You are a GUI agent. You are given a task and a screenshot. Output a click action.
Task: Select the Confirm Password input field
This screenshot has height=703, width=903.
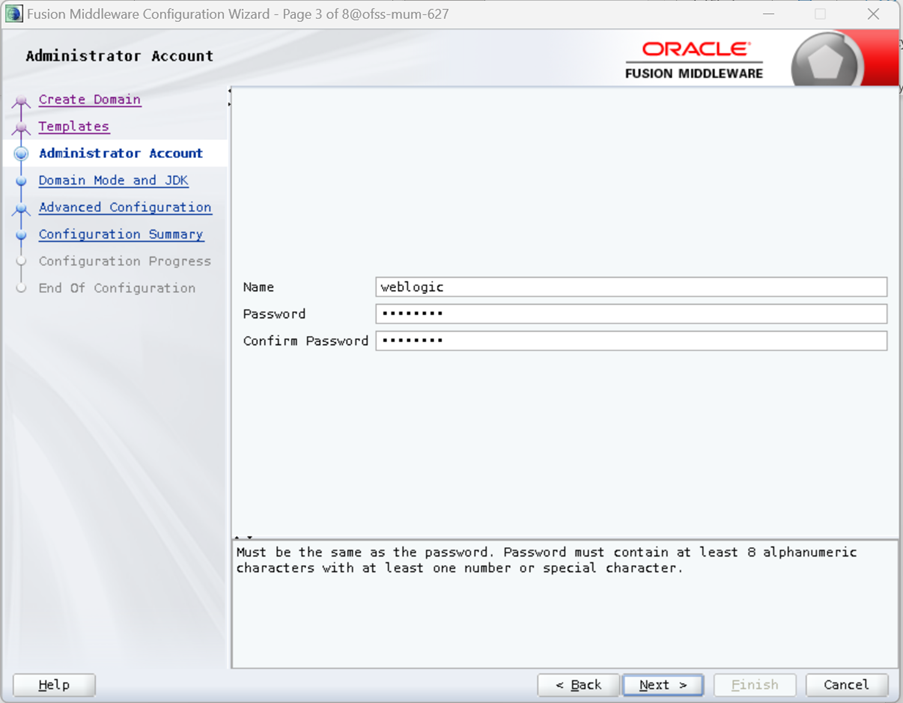(x=630, y=341)
